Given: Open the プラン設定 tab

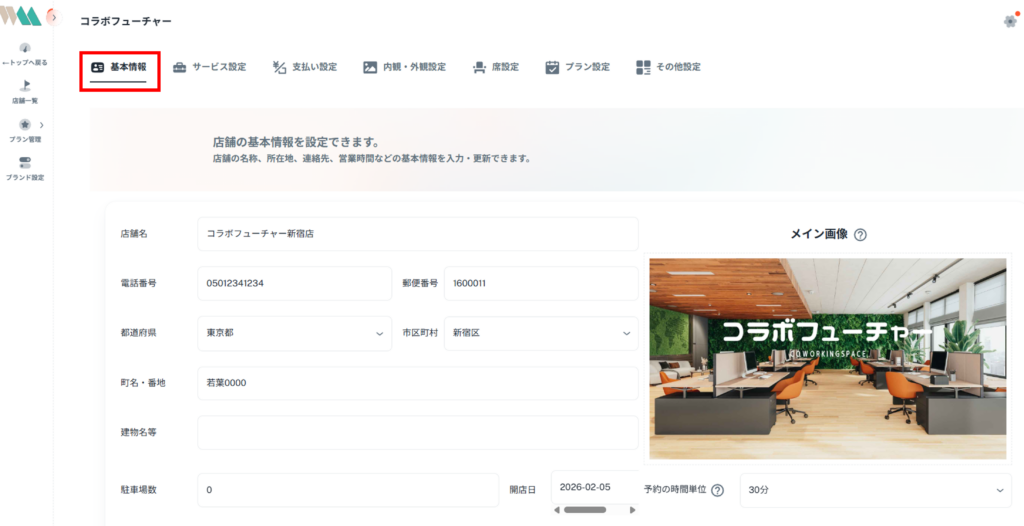Looking at the screenshot, I should pyautogui.click(x=577, y=67).
